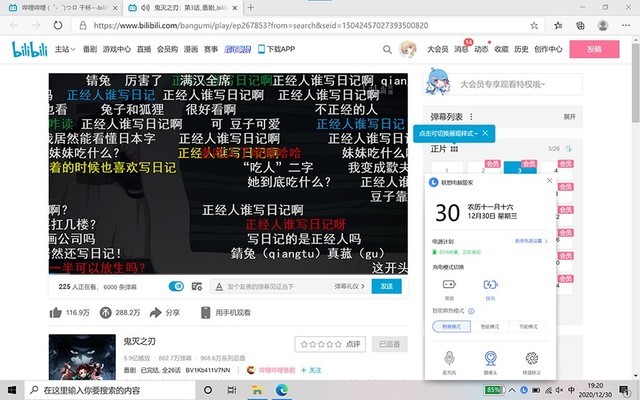Image resolution: width=640 pixels, height=400 pixels.
Task: Open power settings chevron link in Lenovo panel
Action: (531, 241)
